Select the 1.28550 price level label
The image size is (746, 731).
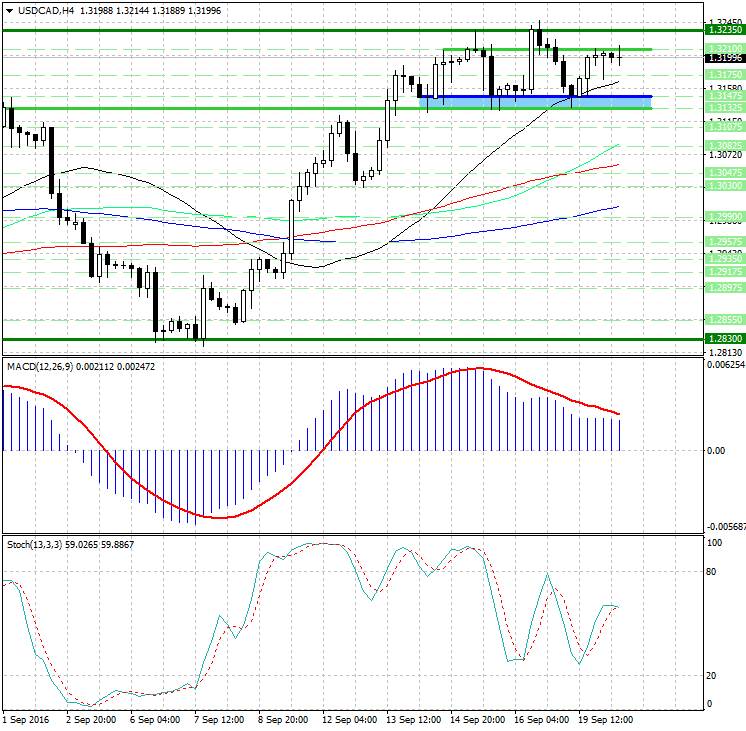pyautogui.click(x=723, y=319)
